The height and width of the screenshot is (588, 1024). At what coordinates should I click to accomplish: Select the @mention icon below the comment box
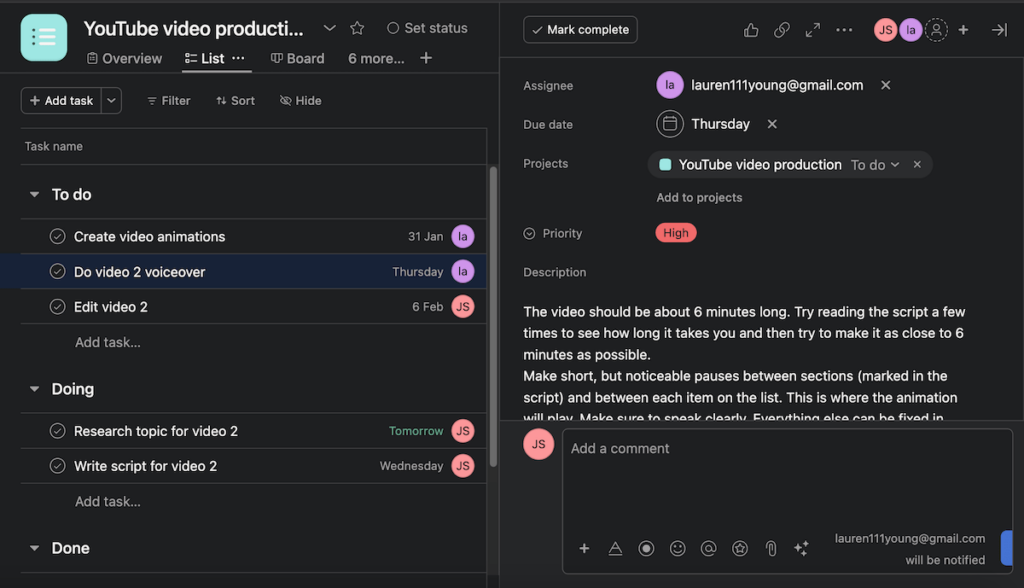(x=708, y=548)
